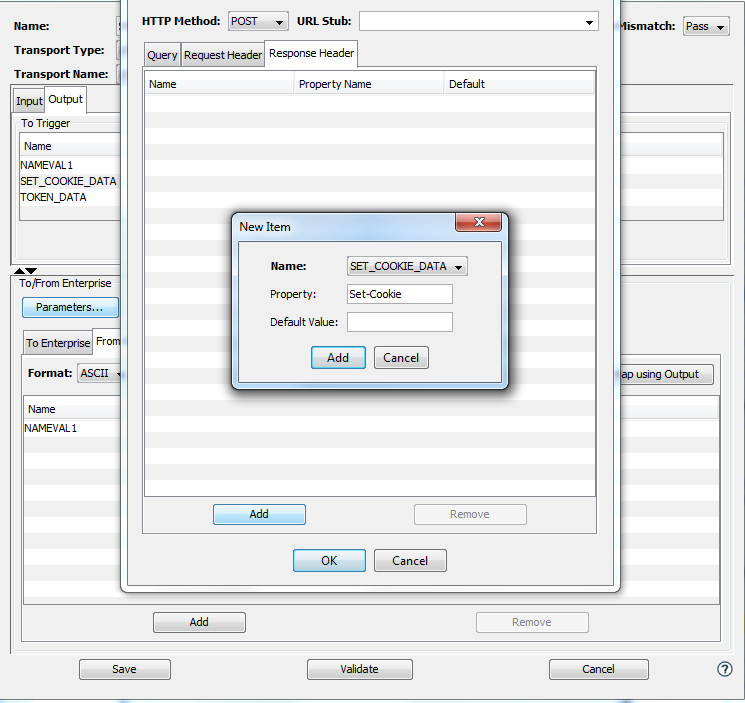Open the Mismatch Pass dropdown
The image size is (745, 703).
[x=706, y=27]
